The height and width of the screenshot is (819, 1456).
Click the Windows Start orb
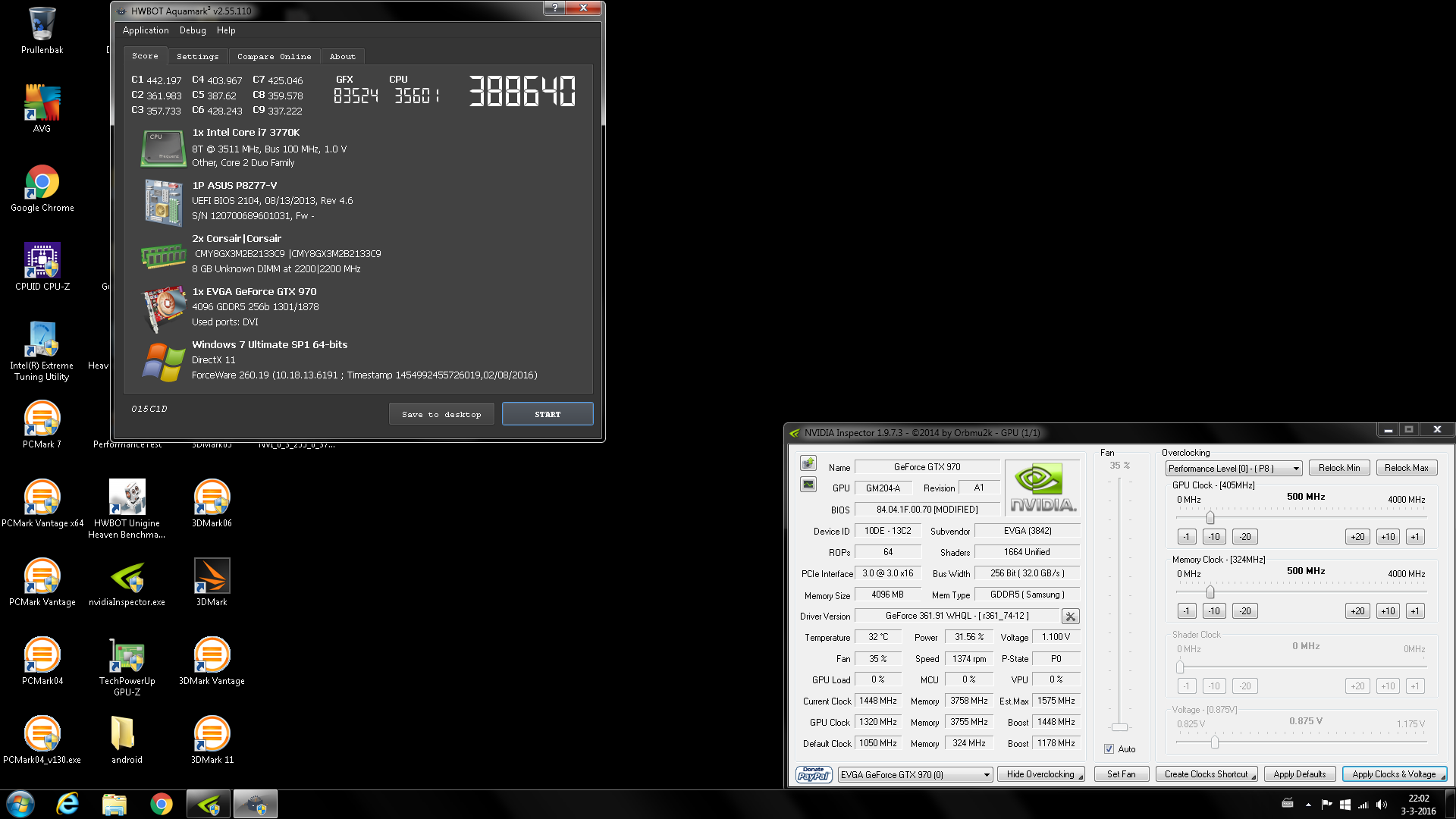tap(20, 804)
